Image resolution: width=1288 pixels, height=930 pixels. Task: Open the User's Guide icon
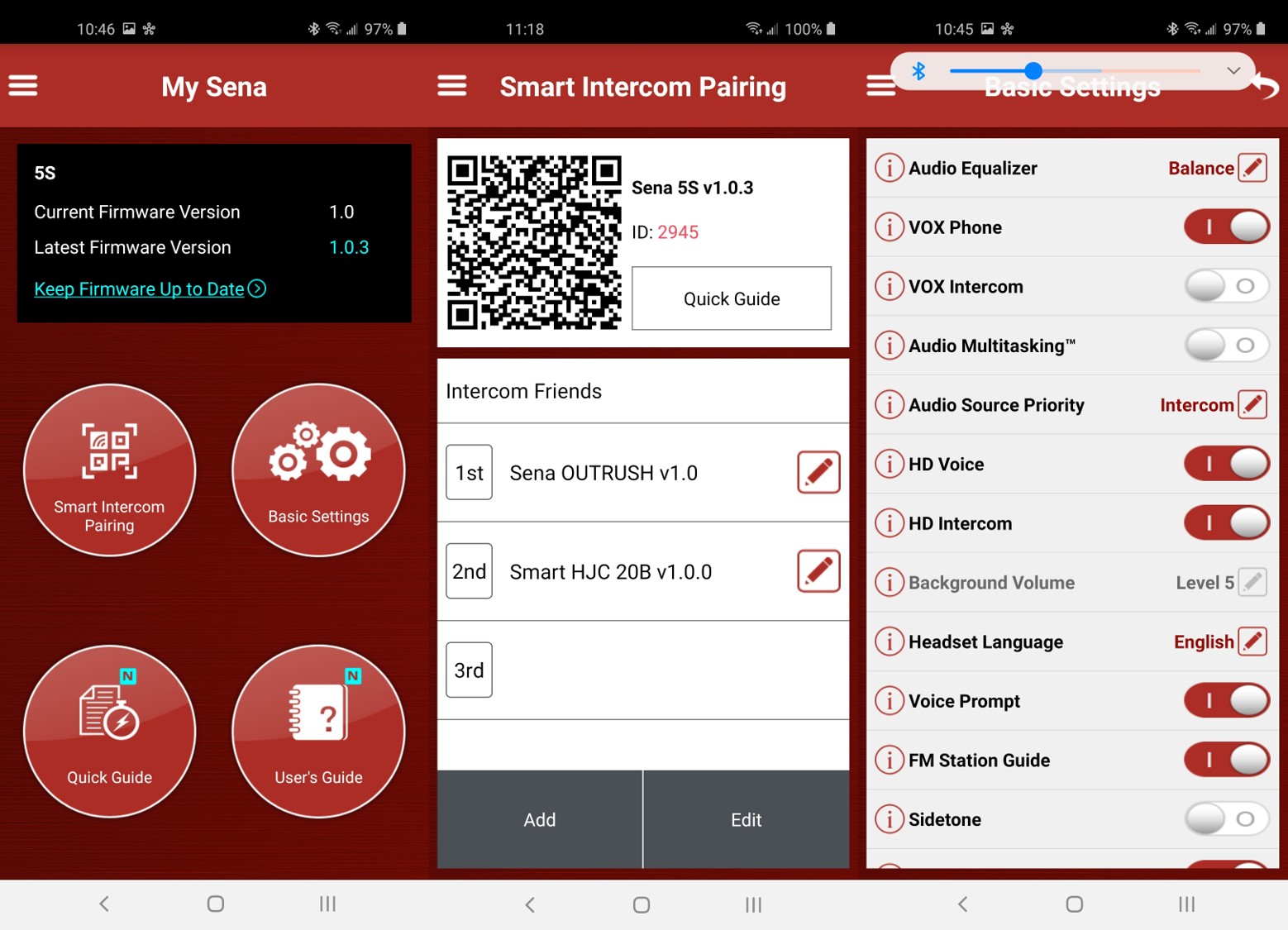pyautogui.click(x=318, y=731)
